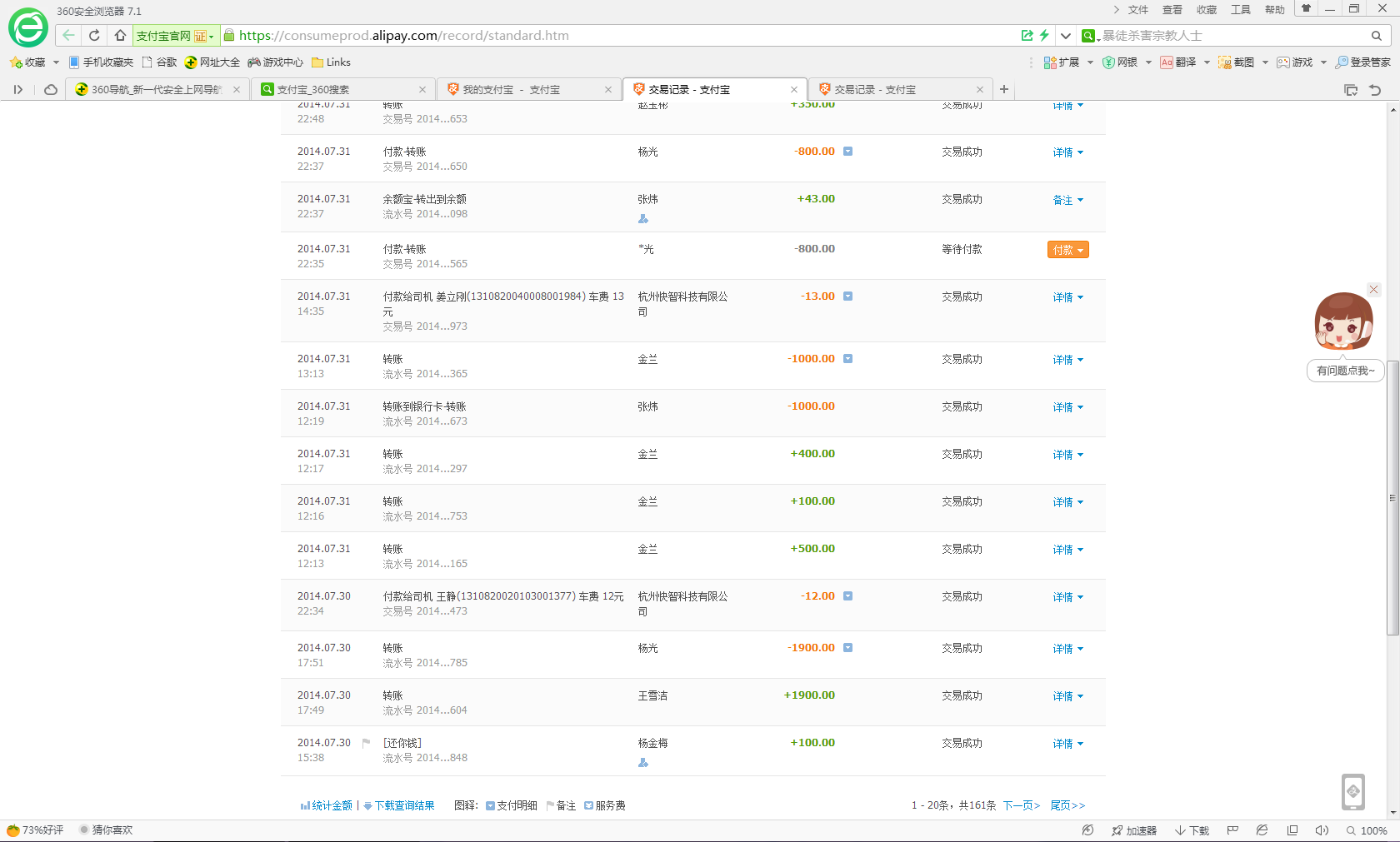1400x842 pixels.
Task: Open the orange 付款 dropdown button
Action: (1067, 250)
